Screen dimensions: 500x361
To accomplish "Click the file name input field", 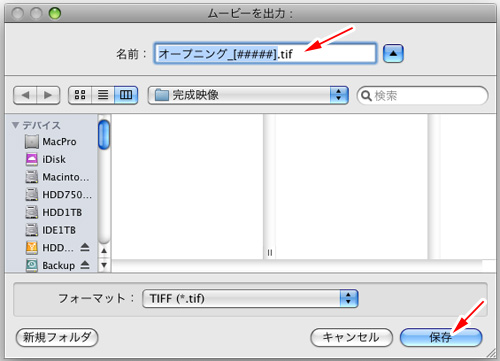I will [x=265, y=53].
